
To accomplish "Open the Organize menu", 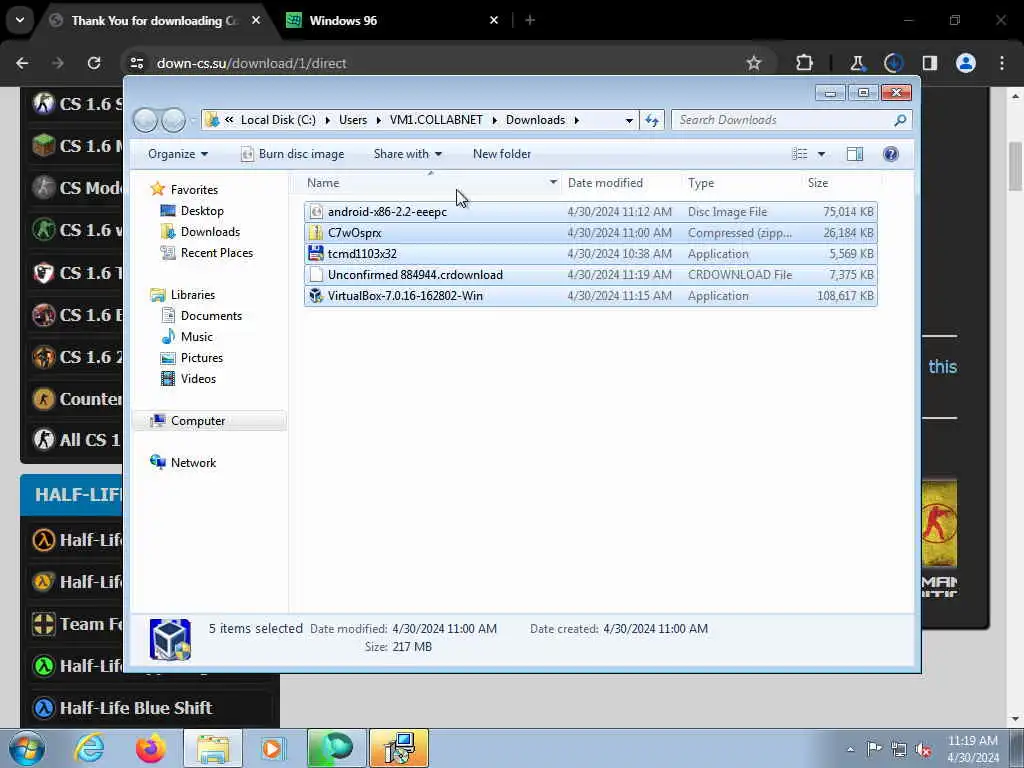I will pyautogui.click(x=178, y=154).
